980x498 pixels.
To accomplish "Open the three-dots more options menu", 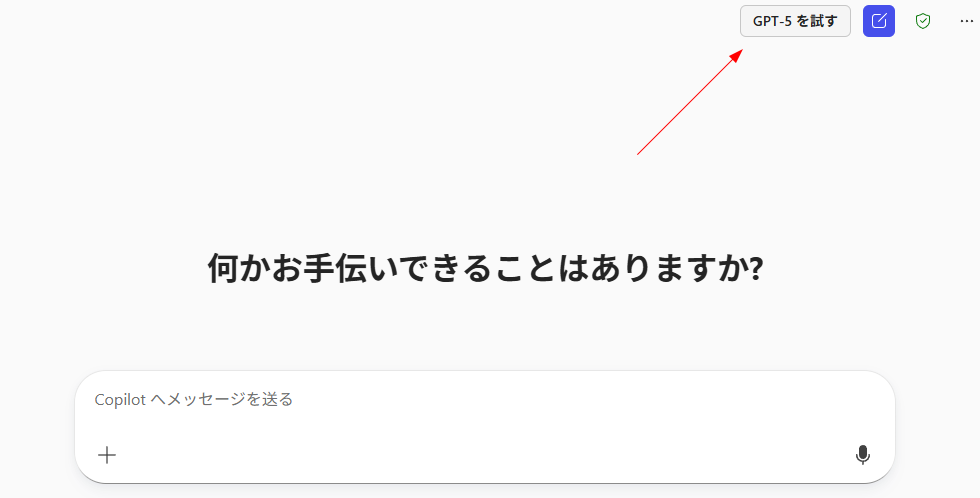I will pos(966,21).
